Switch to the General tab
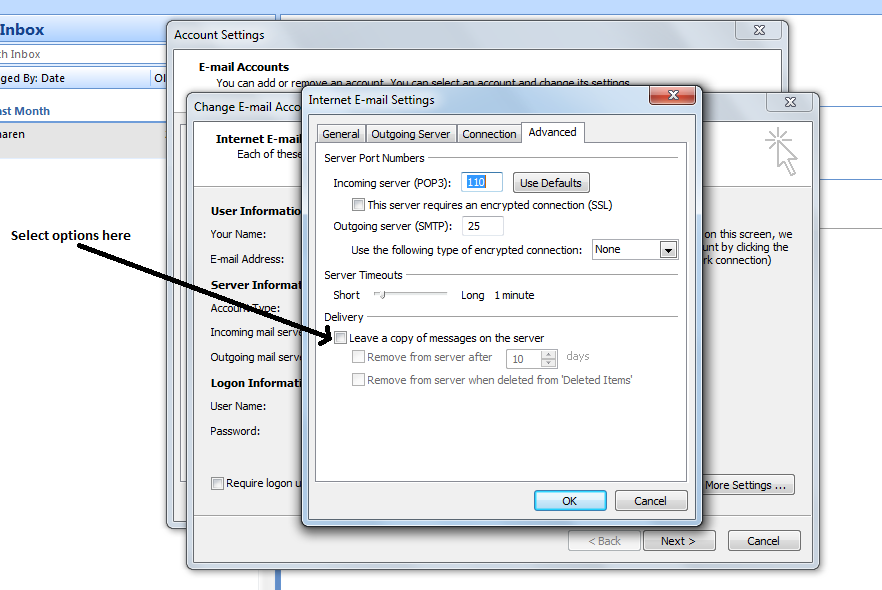Viewport: 882px width, 590px height. pos(341,134)
